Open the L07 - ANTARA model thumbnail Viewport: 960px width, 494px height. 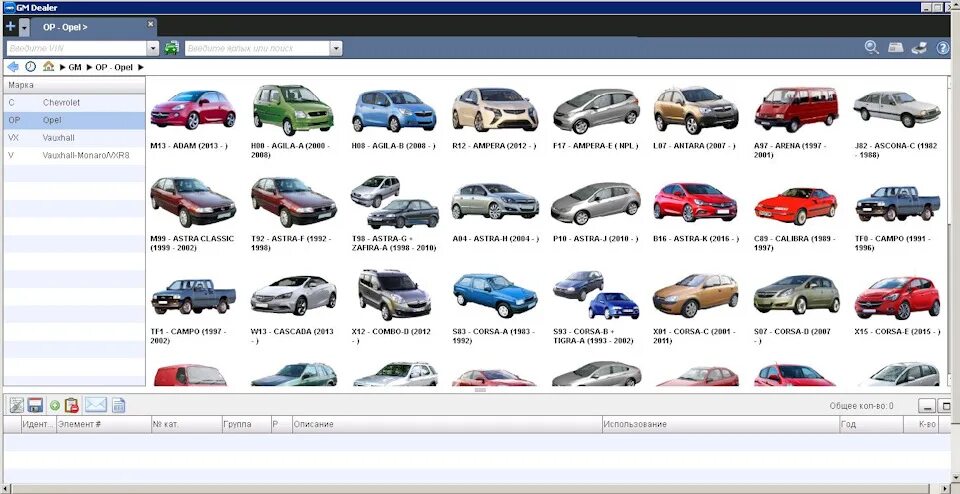696,110
